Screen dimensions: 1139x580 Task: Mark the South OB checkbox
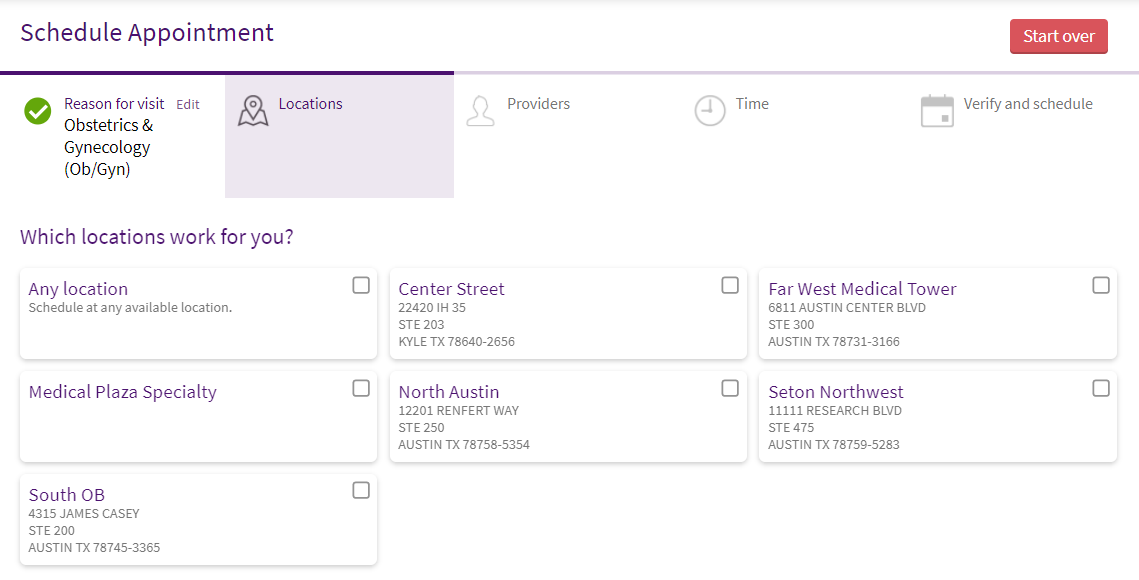coord(361,491)
